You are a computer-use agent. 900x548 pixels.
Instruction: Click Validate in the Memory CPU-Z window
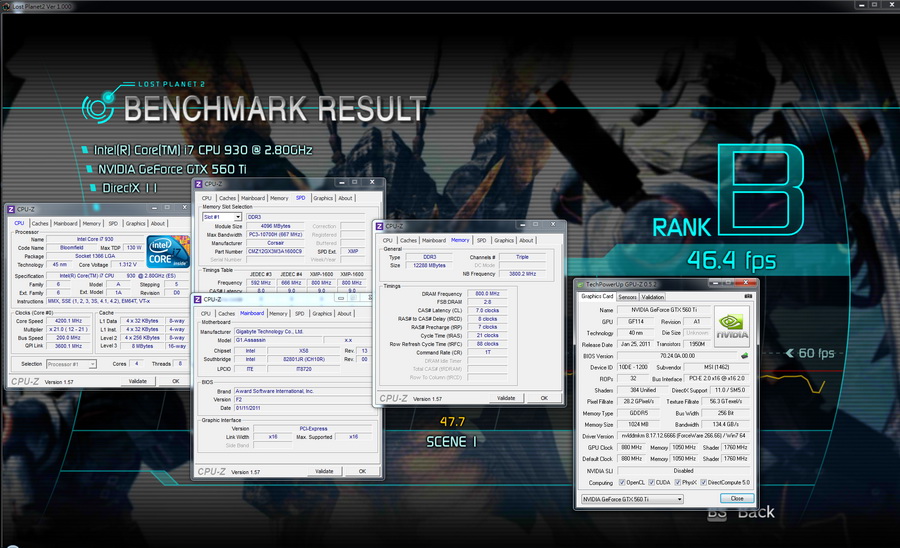[x=506, y=398]
